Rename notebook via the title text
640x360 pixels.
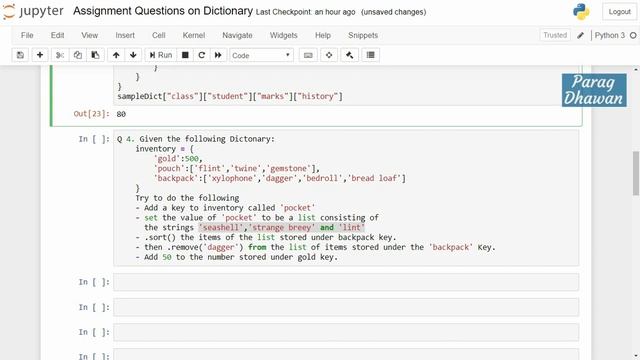(163, 11)
